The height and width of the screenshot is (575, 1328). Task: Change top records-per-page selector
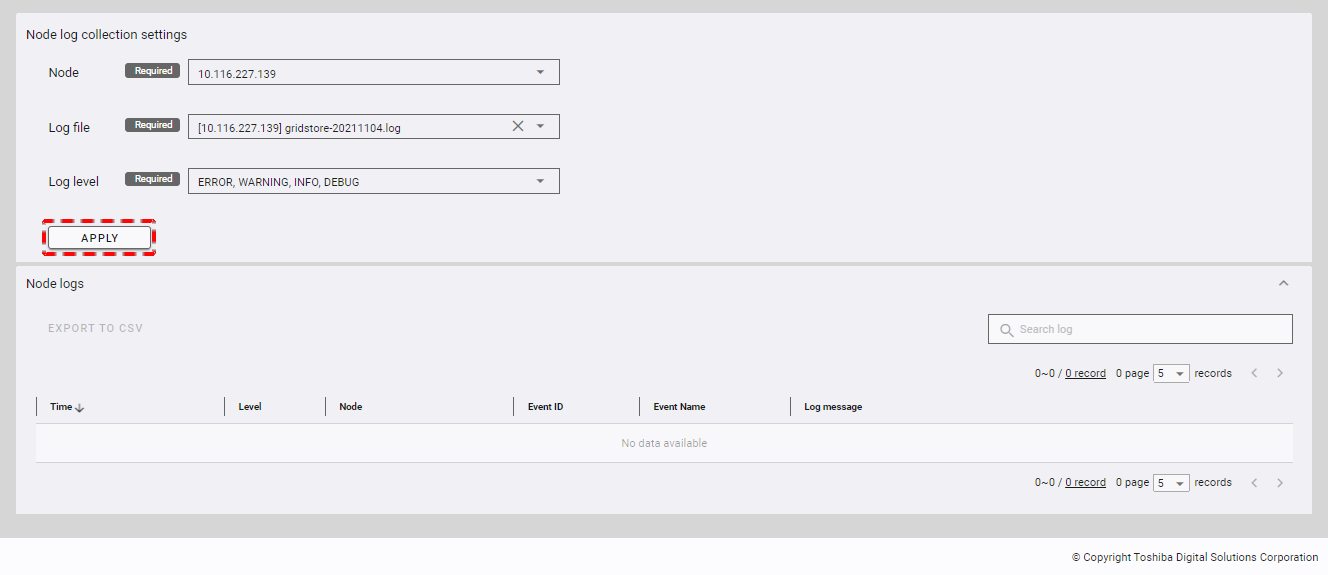pyautogui.click(x=1170, y=373)
